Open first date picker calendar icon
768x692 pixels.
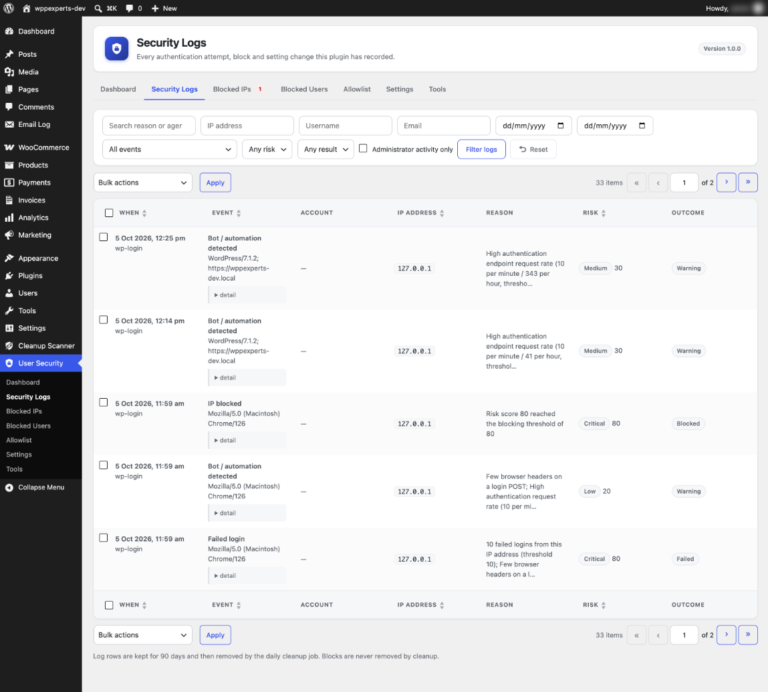pyautogui.click(x=561, y=126)
